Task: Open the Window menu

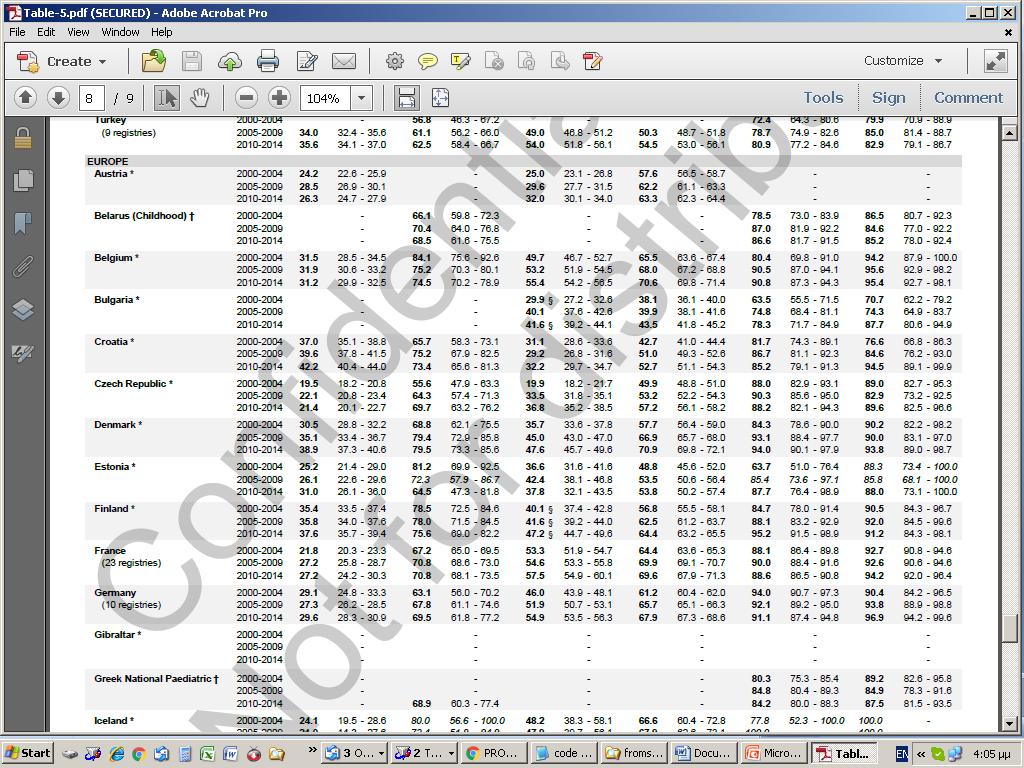Action: coord(120,32)
